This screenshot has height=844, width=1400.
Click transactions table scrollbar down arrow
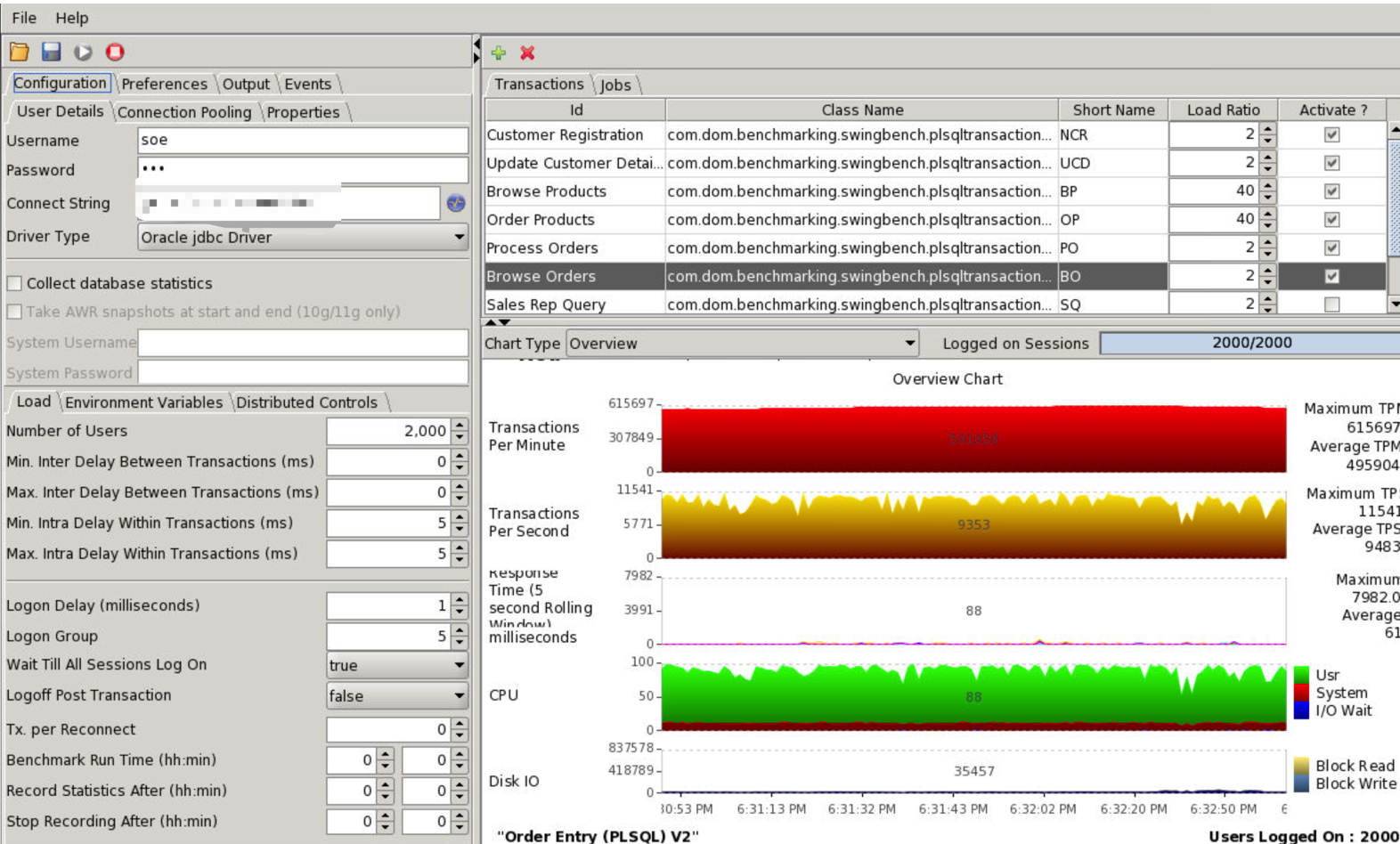[1395, 304]
